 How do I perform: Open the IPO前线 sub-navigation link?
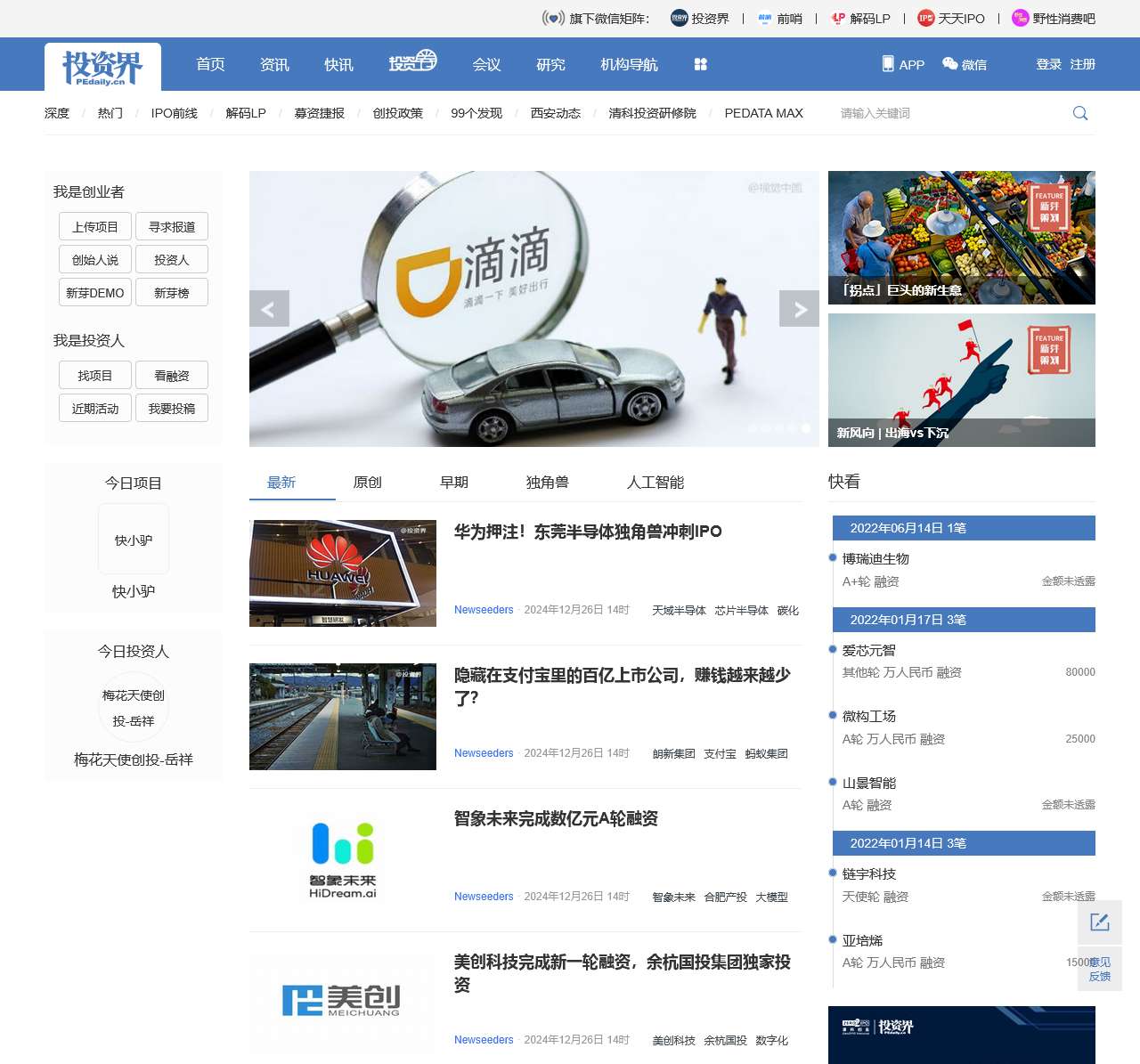click(x=175, y=113)
